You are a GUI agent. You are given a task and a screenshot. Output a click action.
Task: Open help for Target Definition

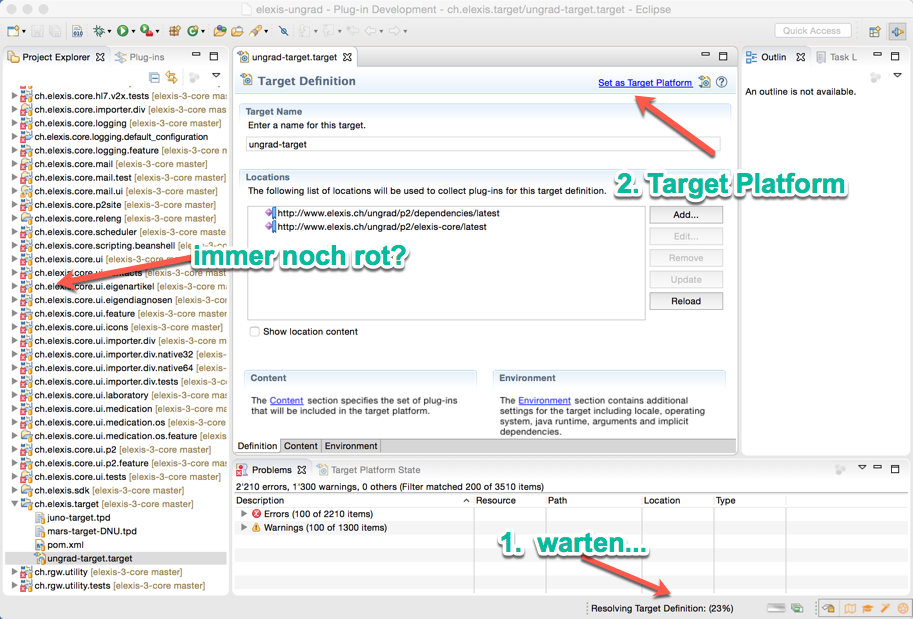pos(721,82)
